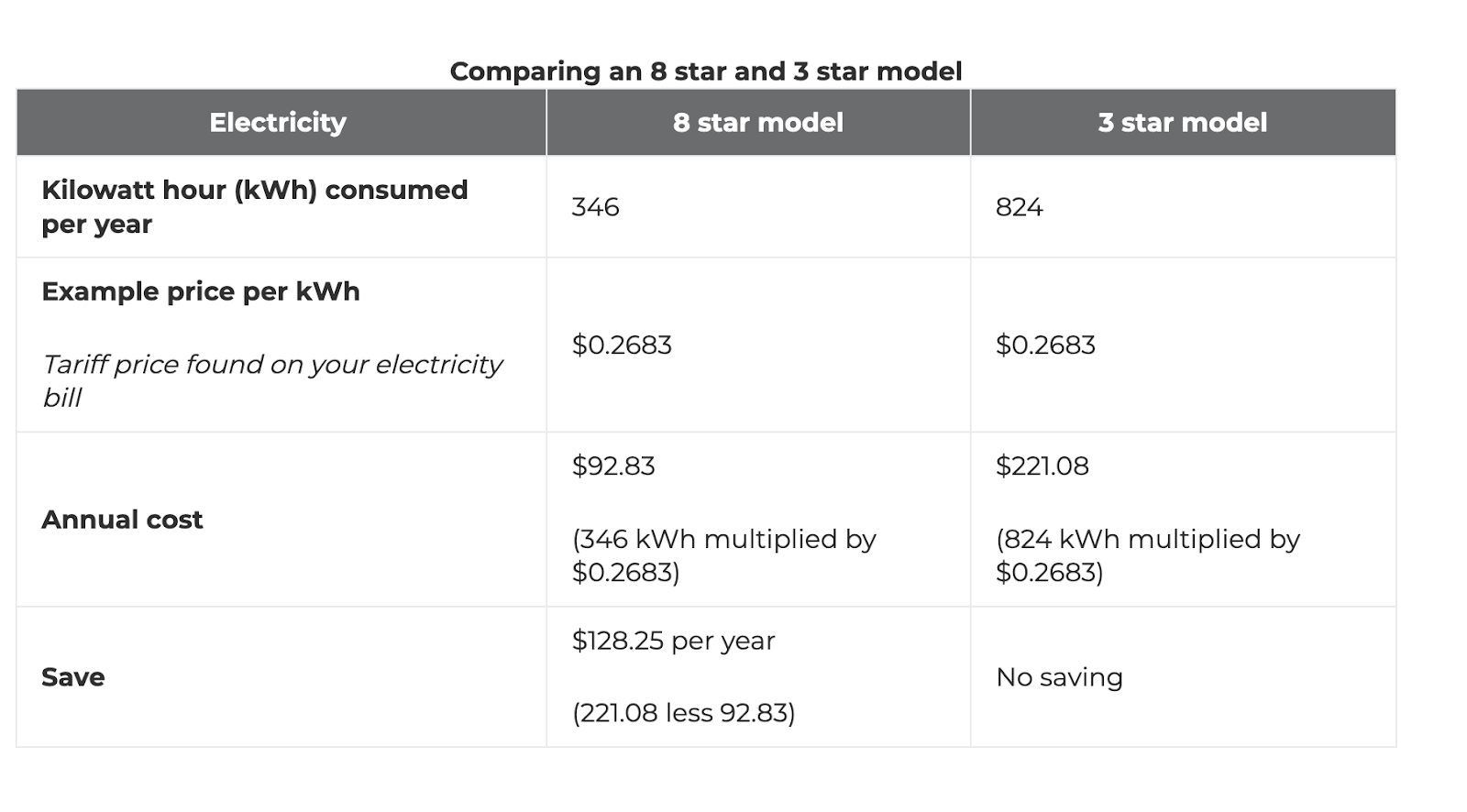Select the 8 star model column header

coord(758,123)
